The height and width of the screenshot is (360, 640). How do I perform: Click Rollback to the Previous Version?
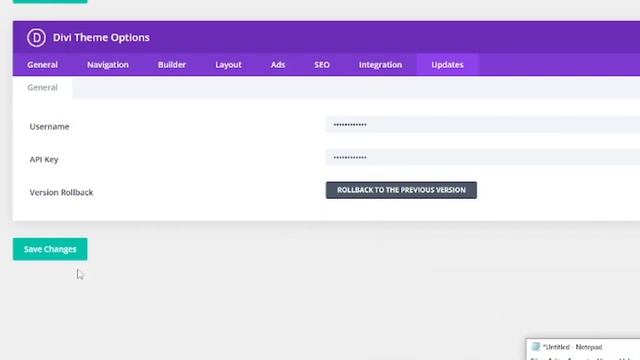pyautogui.click(x=401, y=190)
